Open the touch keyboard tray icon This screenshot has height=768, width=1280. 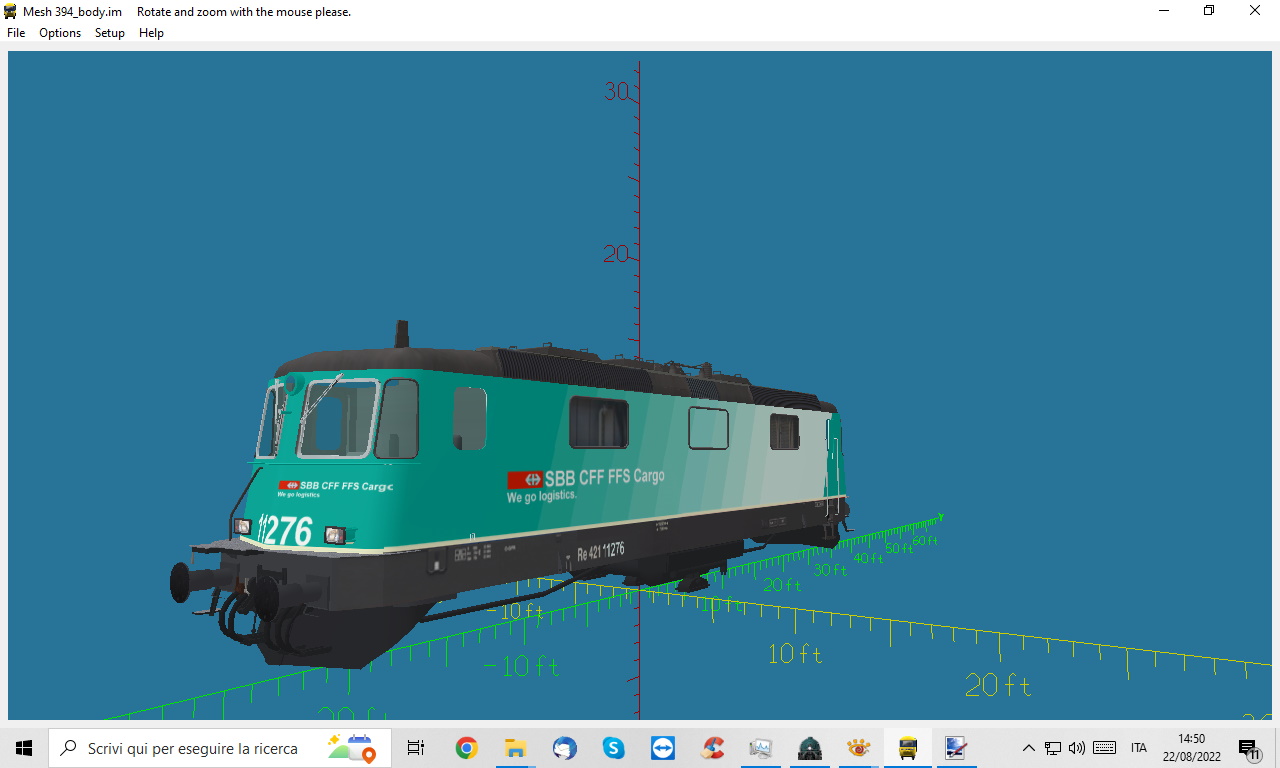1105,748
